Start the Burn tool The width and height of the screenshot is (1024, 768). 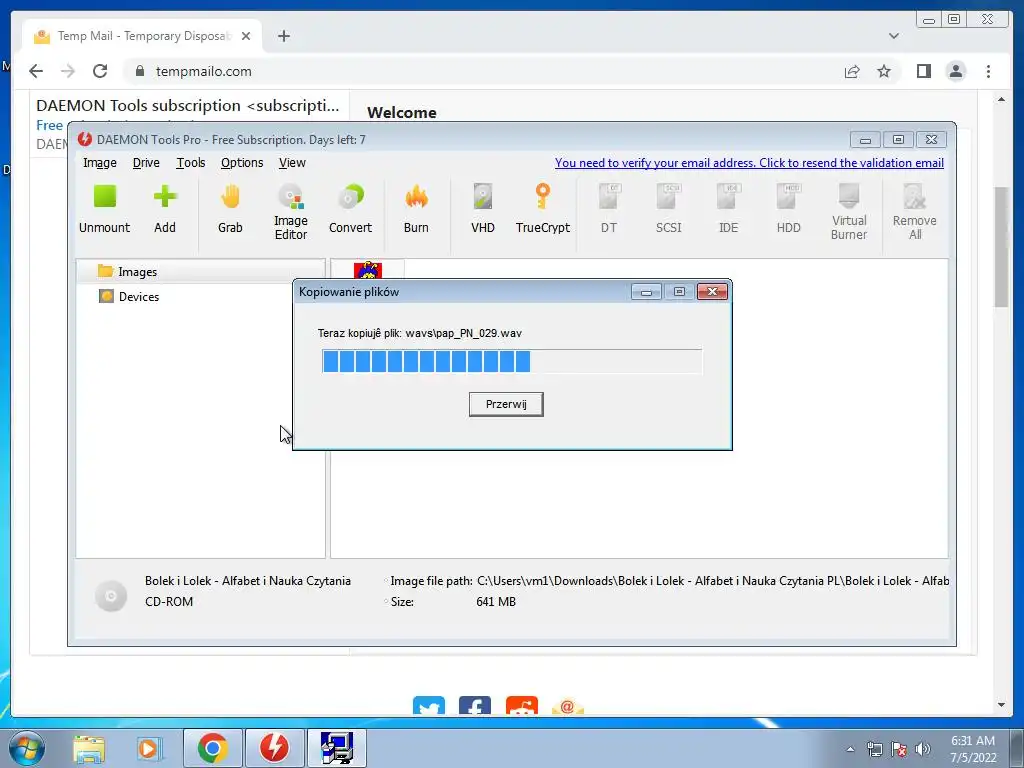click(416, 209)
